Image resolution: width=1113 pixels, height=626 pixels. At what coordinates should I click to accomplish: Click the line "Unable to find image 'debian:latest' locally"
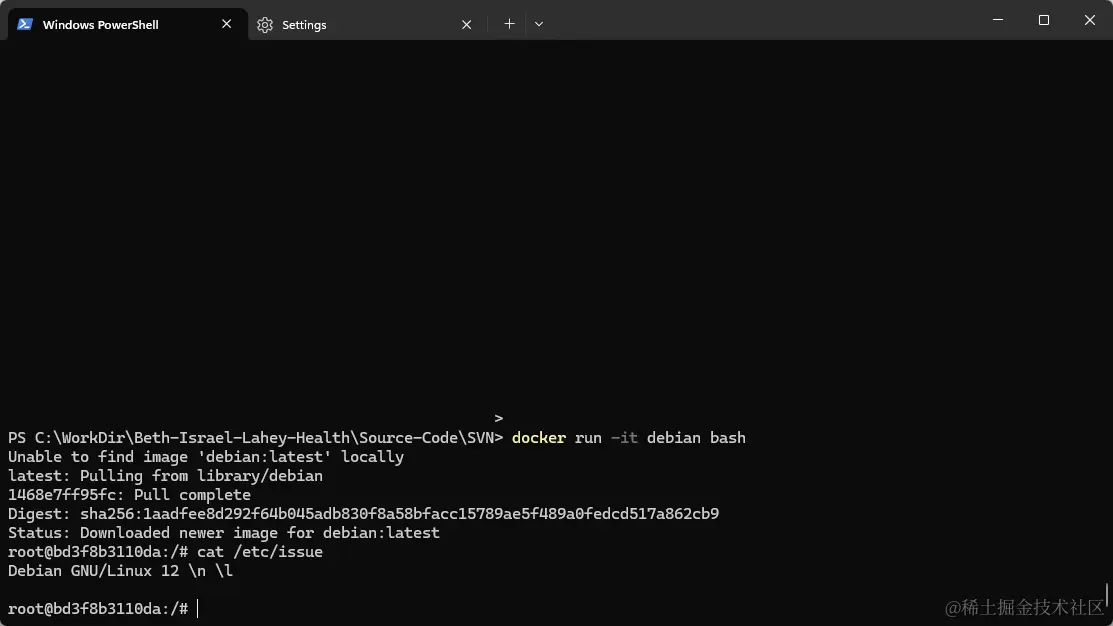(x=206, y=457)
